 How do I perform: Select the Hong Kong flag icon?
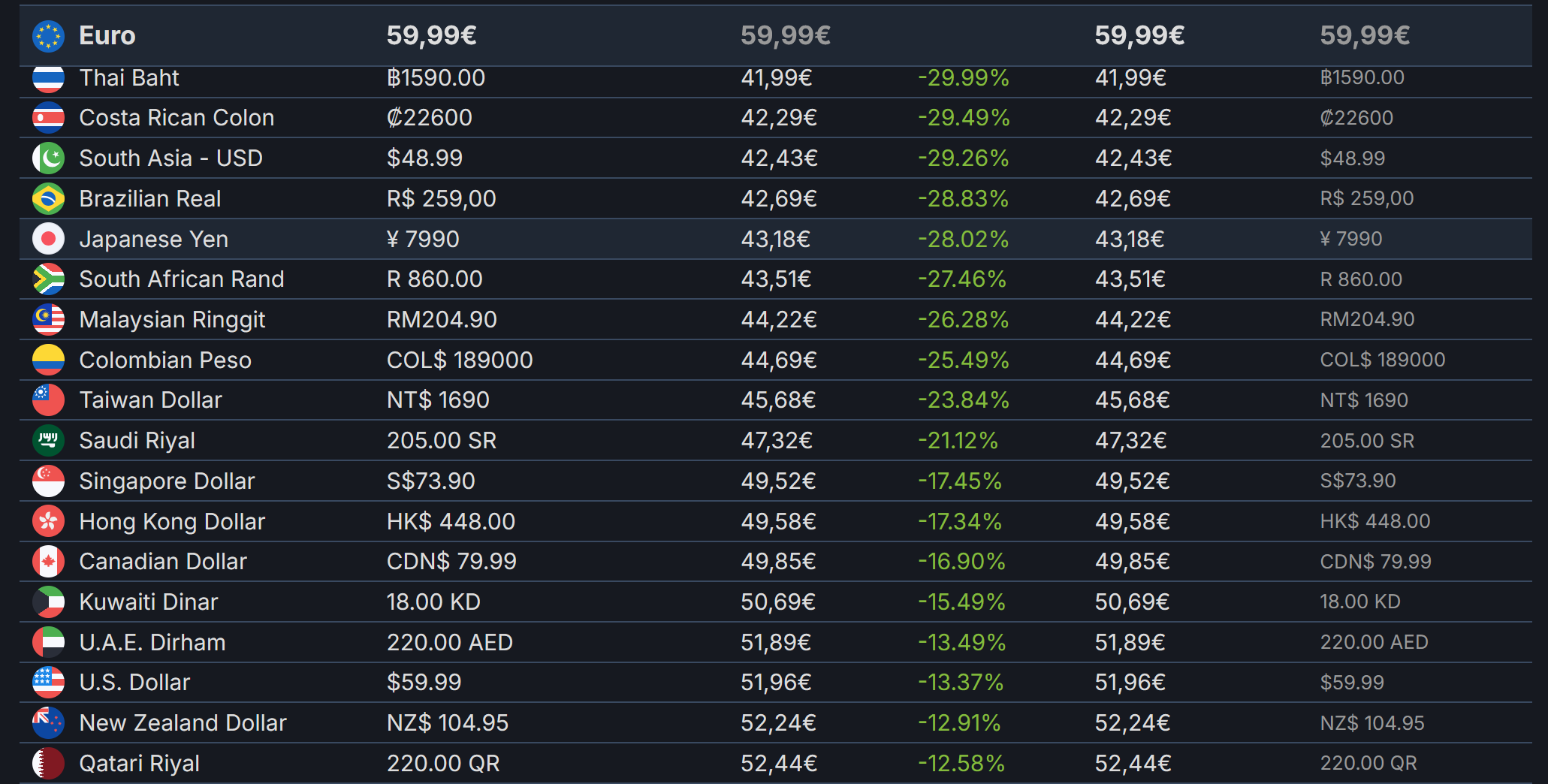click(x=48, y=522)
